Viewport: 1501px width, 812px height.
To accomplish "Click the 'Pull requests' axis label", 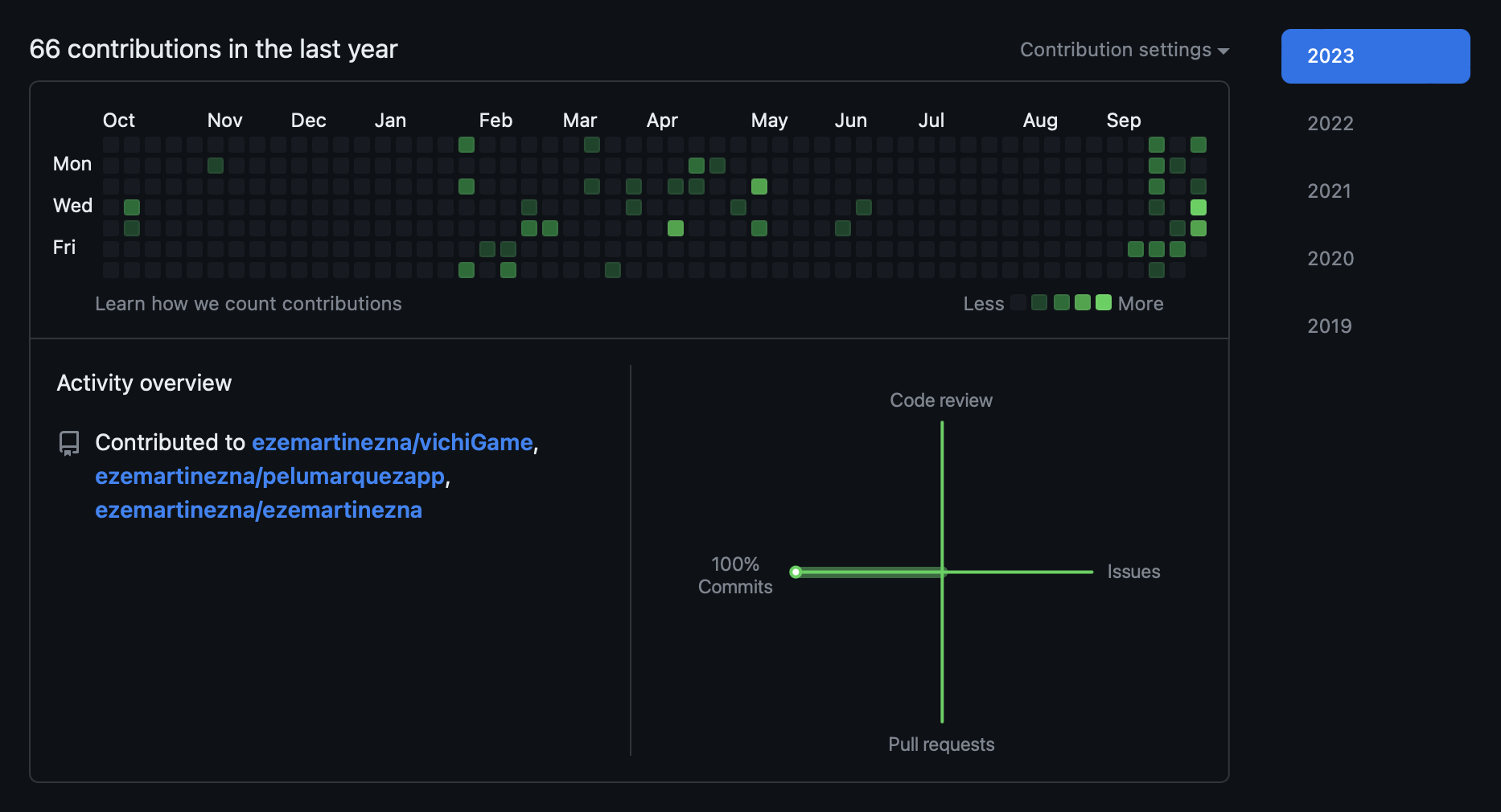I will (x=941, y=744).
